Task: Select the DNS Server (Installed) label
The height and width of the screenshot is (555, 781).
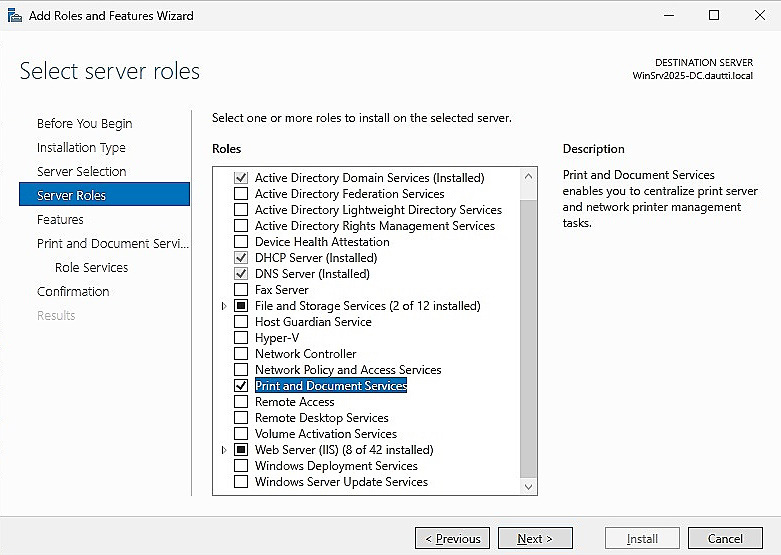Action: (x=312, y=274)
